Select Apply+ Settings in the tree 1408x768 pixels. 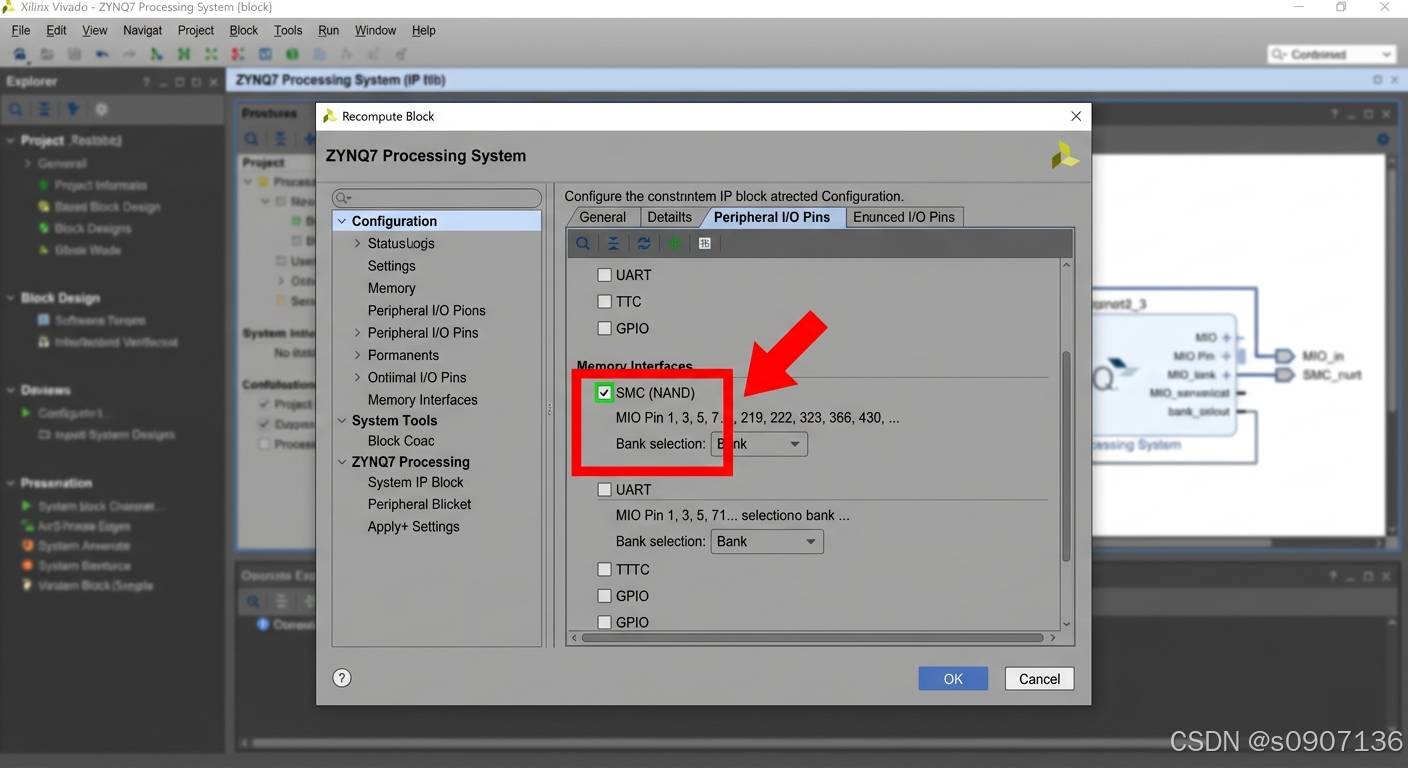click(414, 527)
